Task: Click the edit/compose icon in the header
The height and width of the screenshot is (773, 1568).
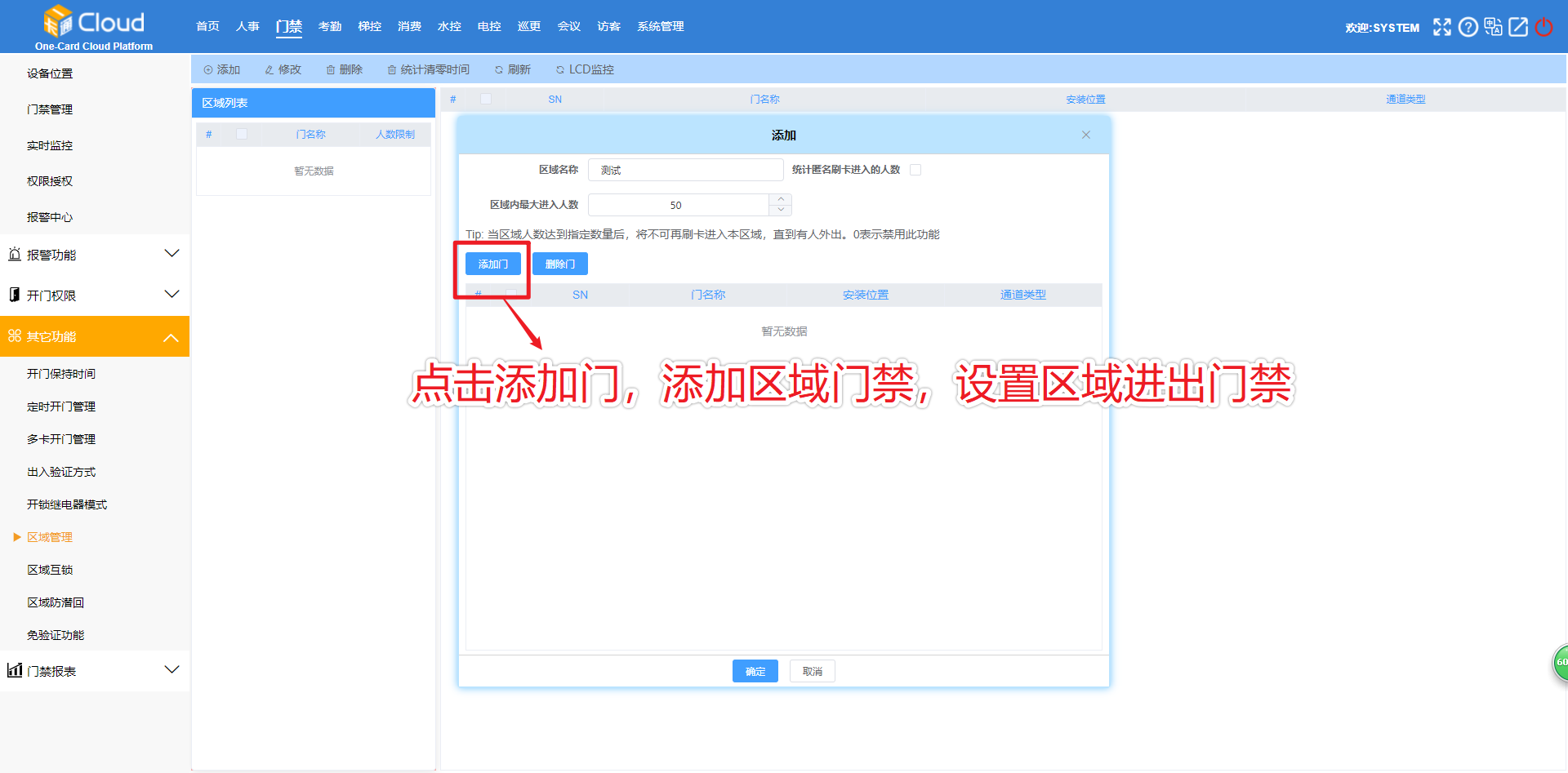Action: (1518, 27)
